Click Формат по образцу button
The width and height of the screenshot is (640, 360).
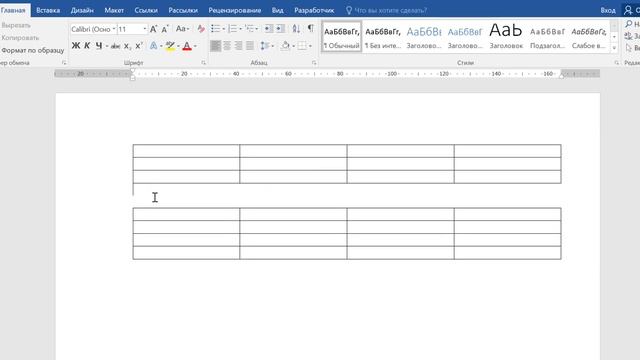[33, 50]
